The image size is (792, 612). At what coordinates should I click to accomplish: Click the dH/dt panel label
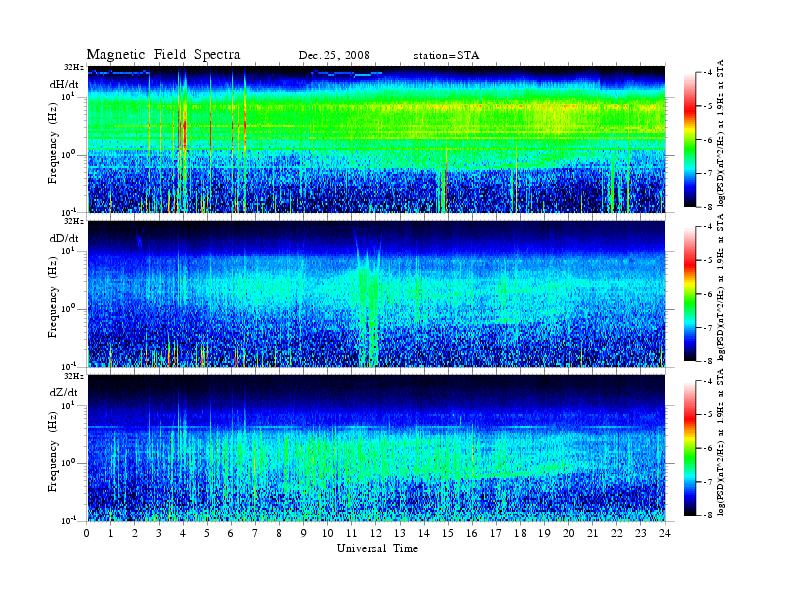point(64,84)
